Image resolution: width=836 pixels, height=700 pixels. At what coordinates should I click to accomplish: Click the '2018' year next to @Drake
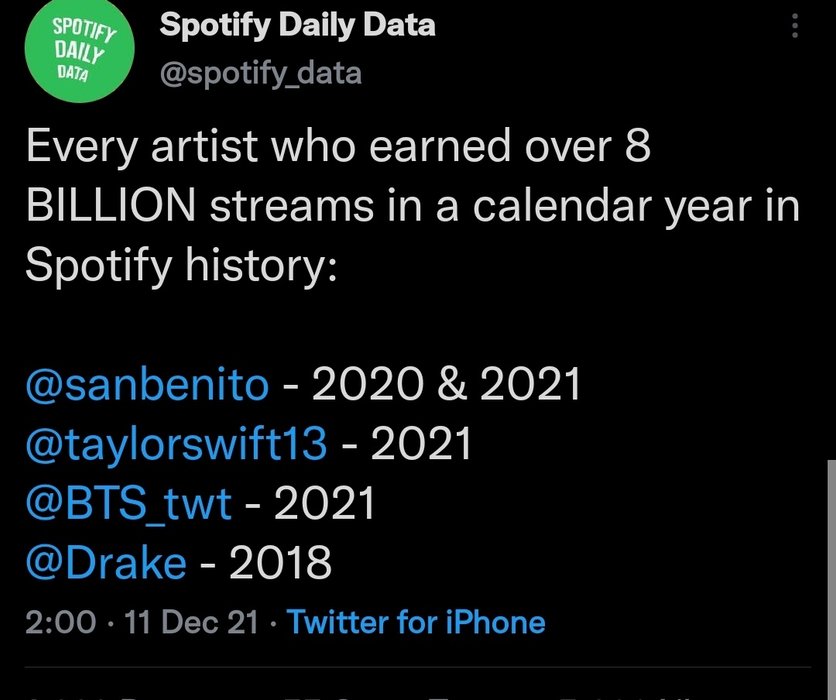click(x=280, y=562)
